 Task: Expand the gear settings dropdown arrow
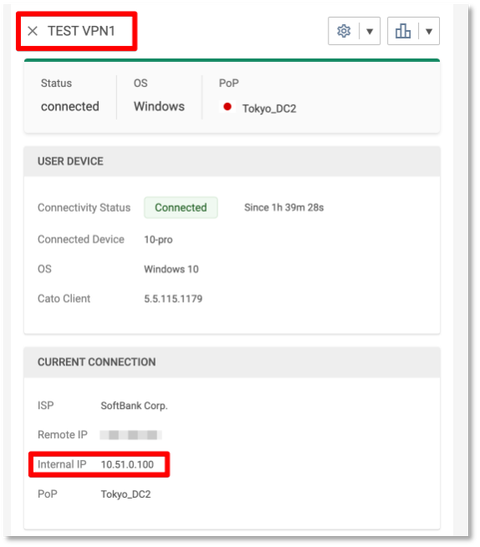point(370,31)
